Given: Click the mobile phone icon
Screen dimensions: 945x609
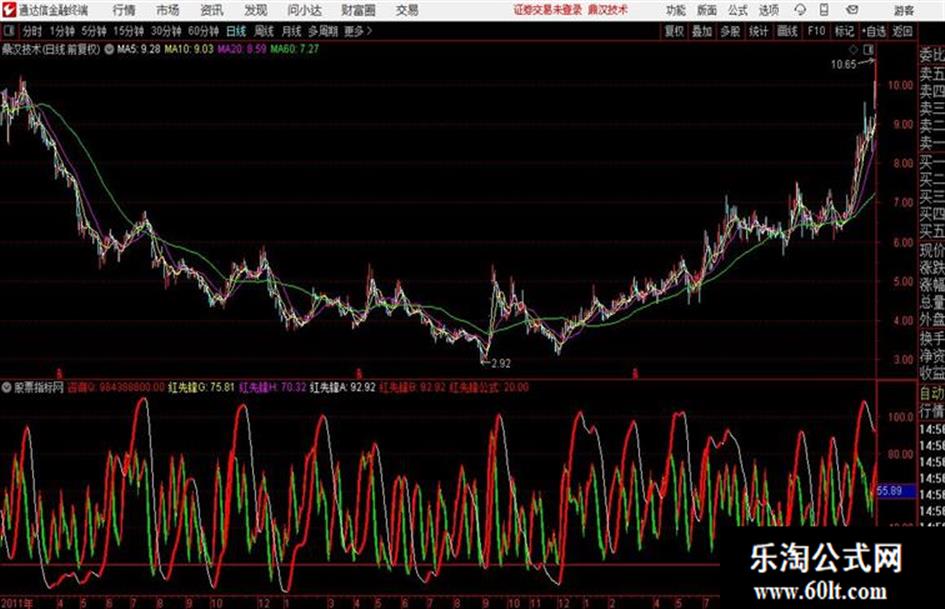Looking at the screenshot, I should (x=824, y=10).
